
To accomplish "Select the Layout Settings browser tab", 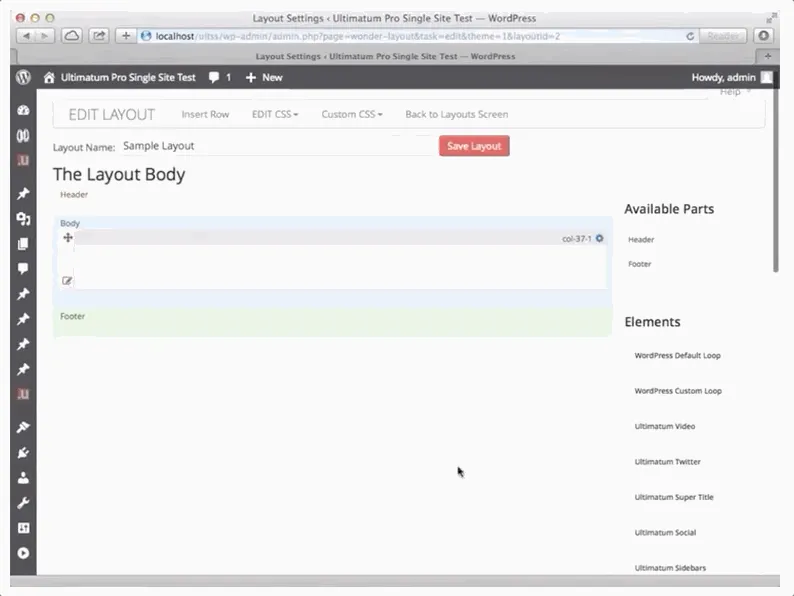I will click(x=385, y=56).
